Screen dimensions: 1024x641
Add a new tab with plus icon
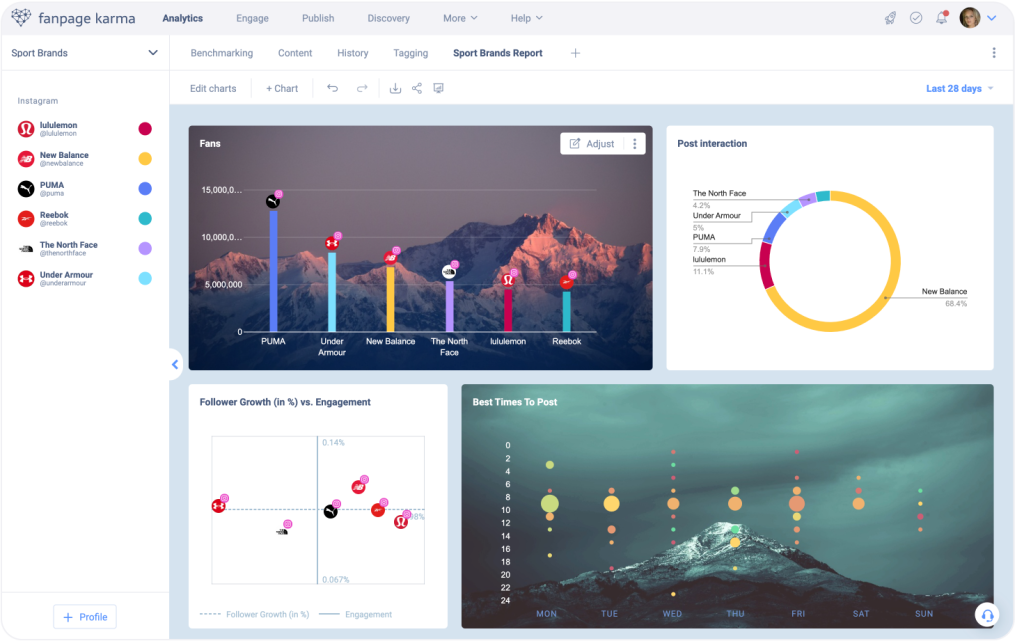coord(575,53)
